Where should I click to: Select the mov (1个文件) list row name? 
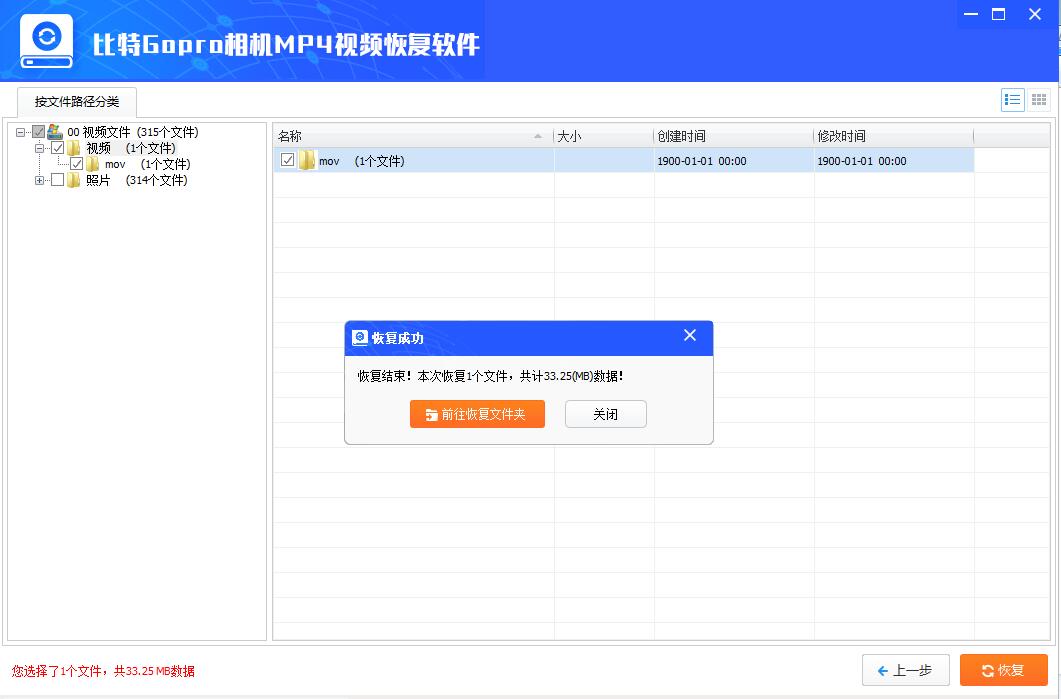[361, 161]
